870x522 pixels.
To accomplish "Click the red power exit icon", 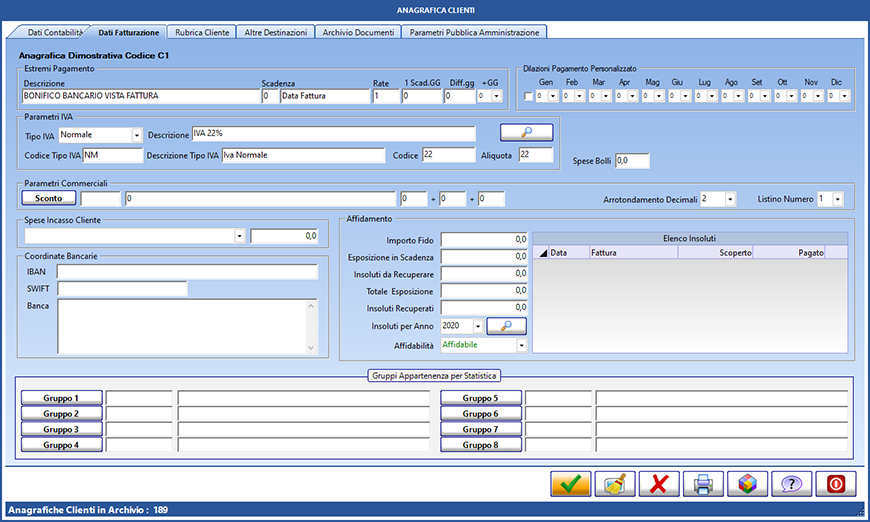I will pos(835,484).
